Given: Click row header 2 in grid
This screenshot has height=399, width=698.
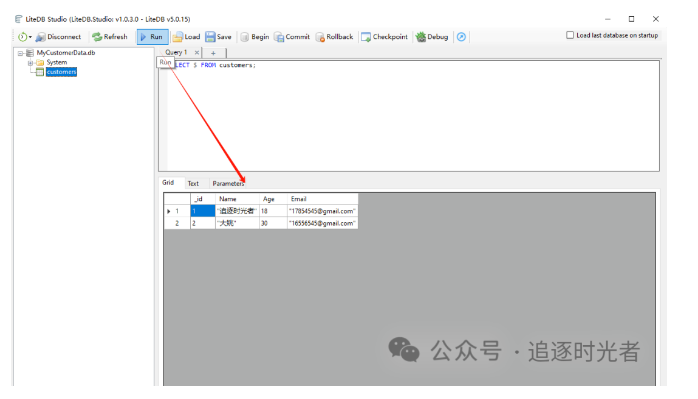Looking at the screenshot, I should click(177, 223).
